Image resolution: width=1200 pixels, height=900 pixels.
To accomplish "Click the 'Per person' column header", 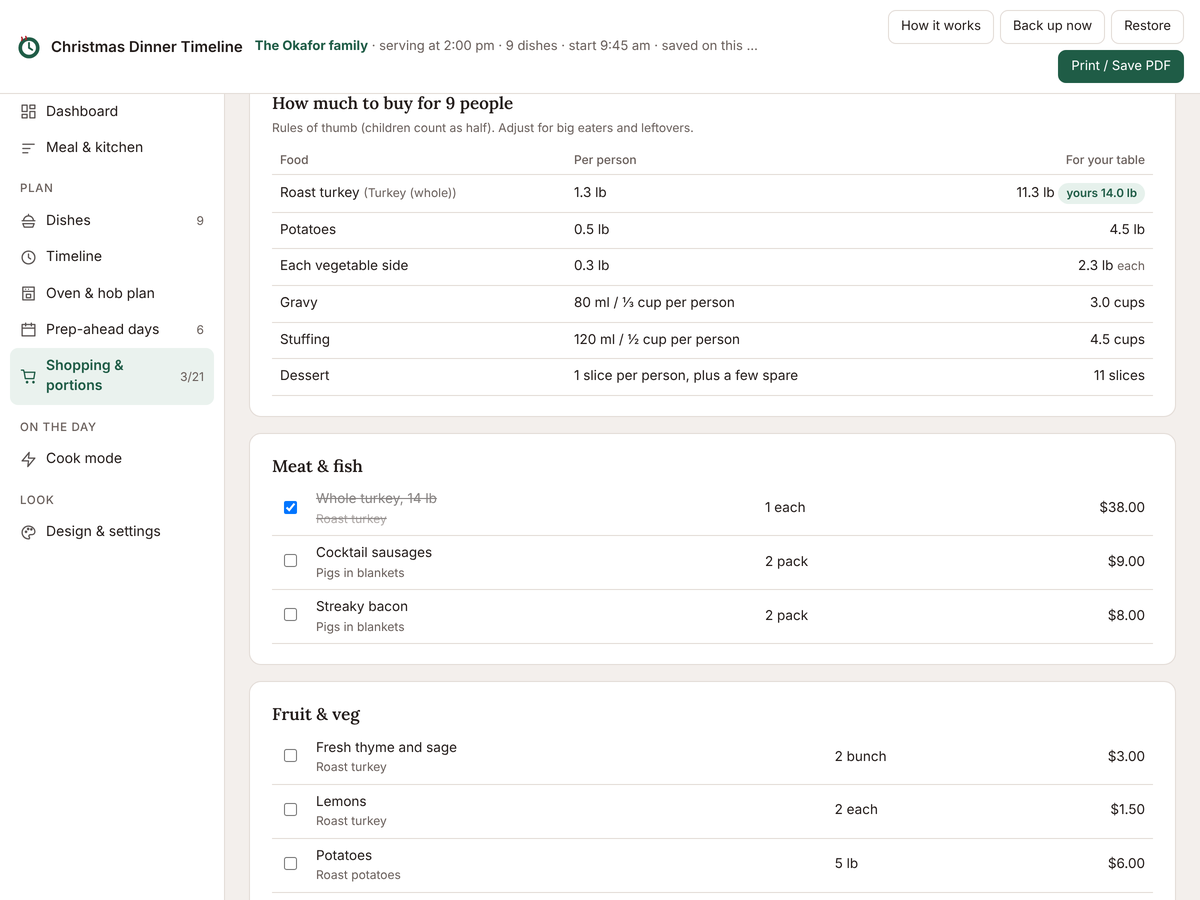I will point(605,160).
